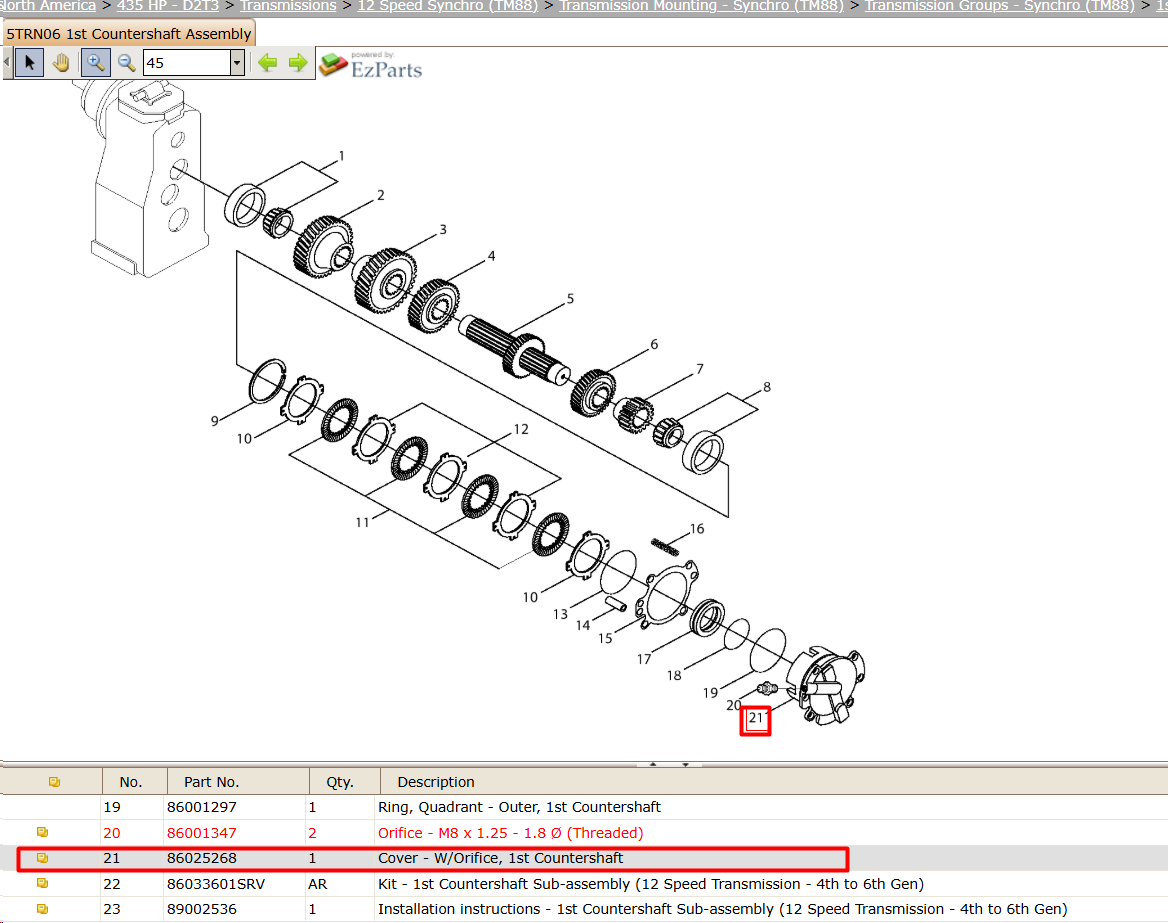Select part number 86001347 in red
Screen dimensions: 1168x923
click(202, 833)
